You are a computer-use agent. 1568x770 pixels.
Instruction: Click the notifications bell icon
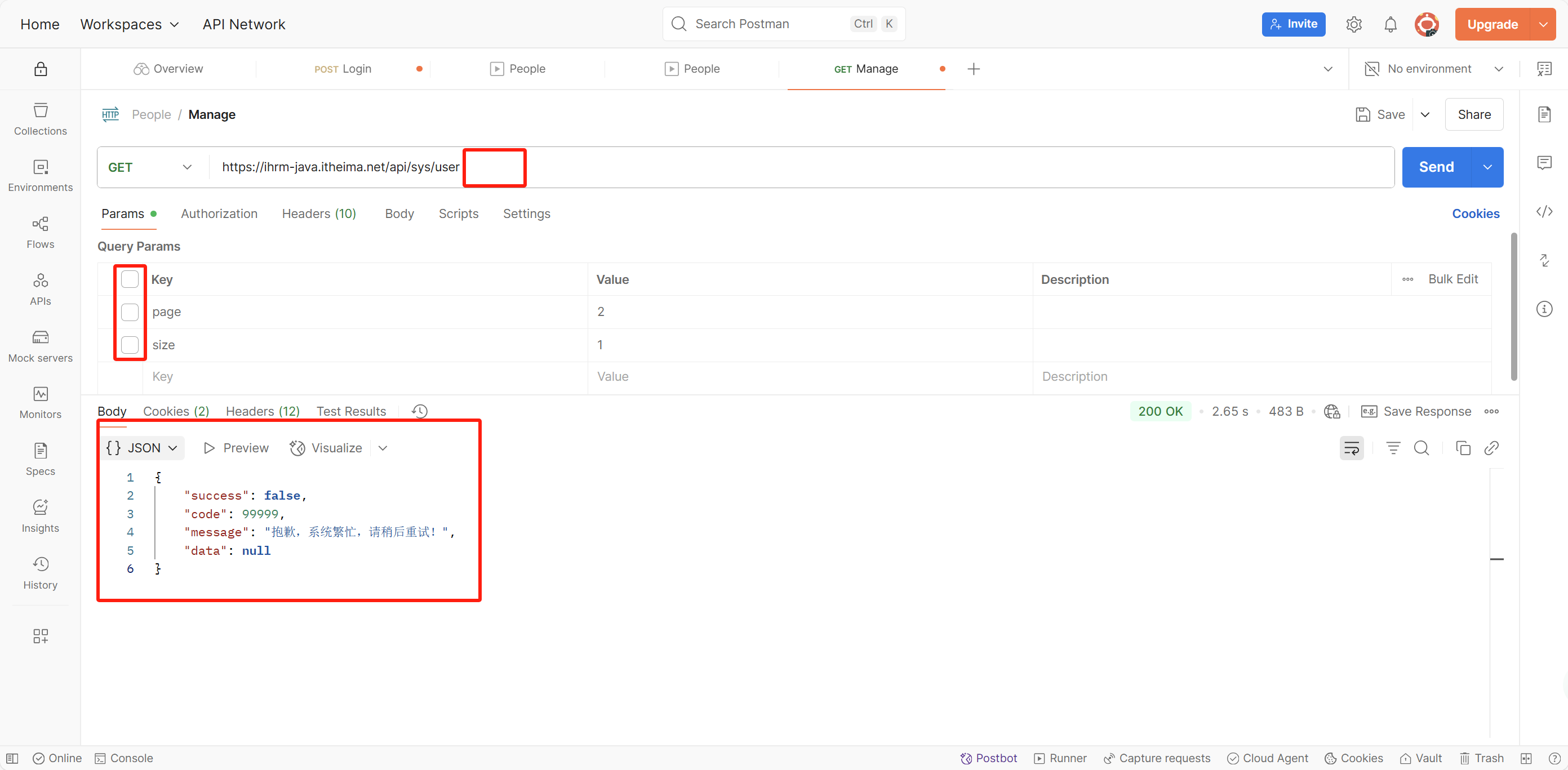[1391, 24]
